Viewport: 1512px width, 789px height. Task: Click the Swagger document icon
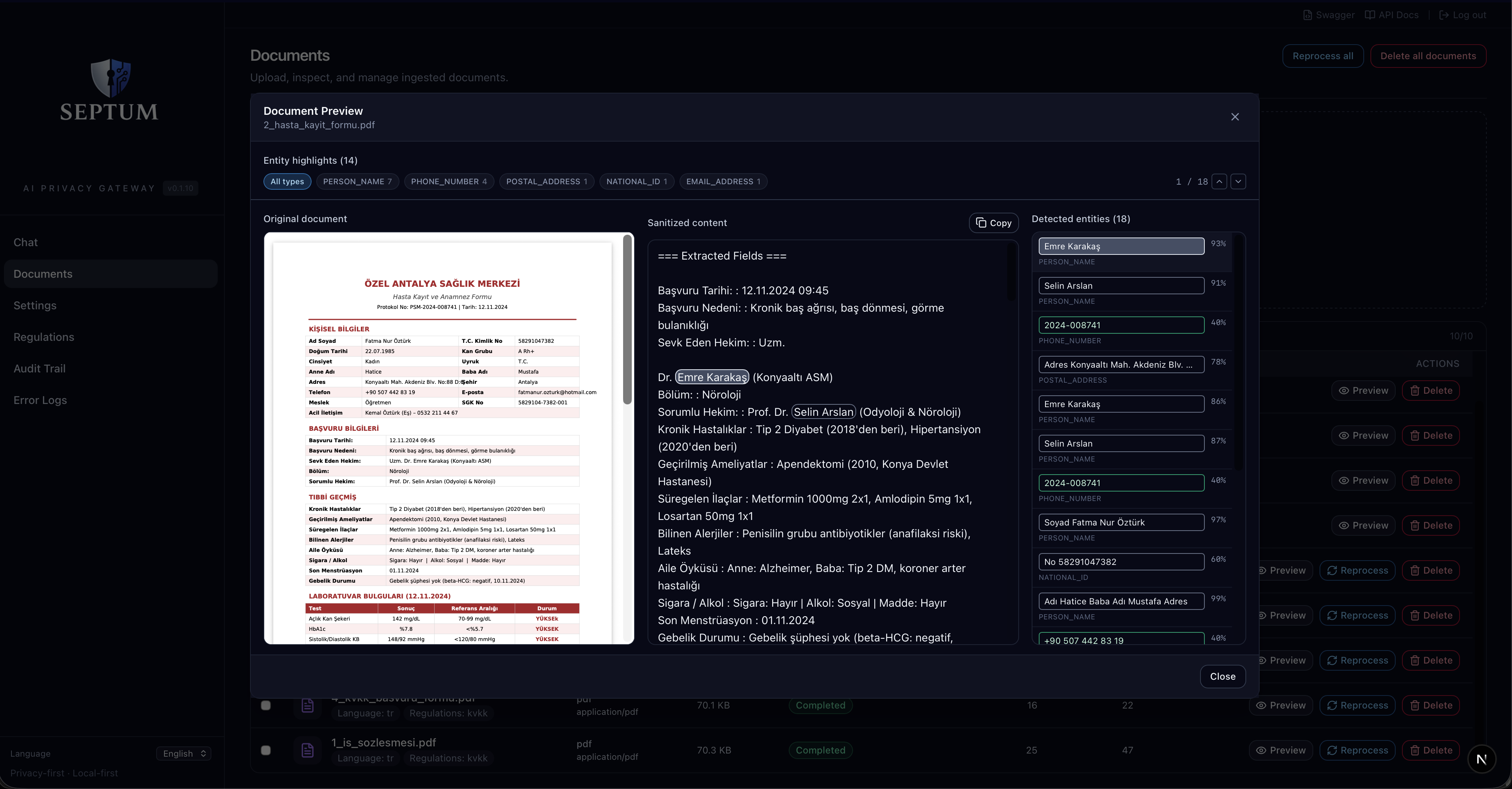tap(1308, 15)
